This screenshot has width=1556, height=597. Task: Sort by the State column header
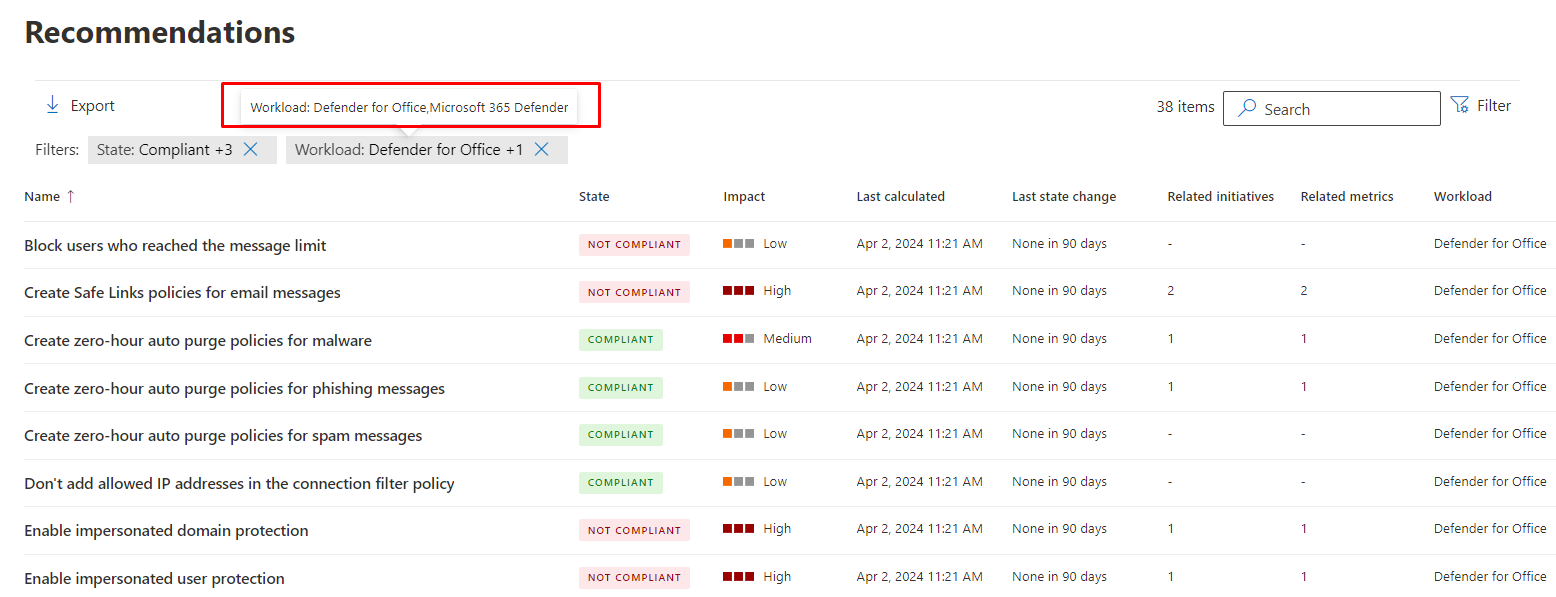[x=594, y=197]
